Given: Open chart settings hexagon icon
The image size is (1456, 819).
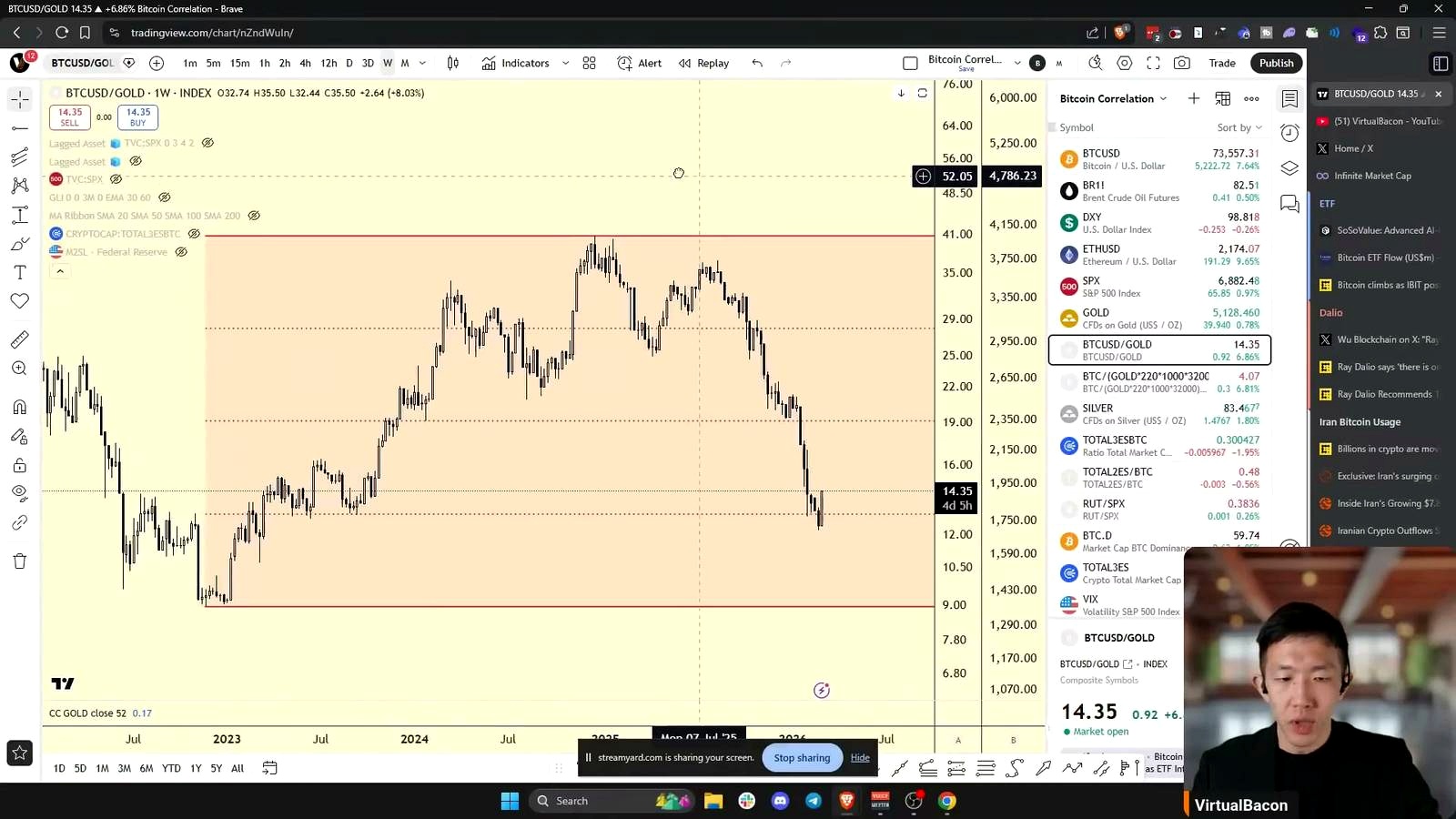Looking at the screenshot, I should click(1125, 63).
